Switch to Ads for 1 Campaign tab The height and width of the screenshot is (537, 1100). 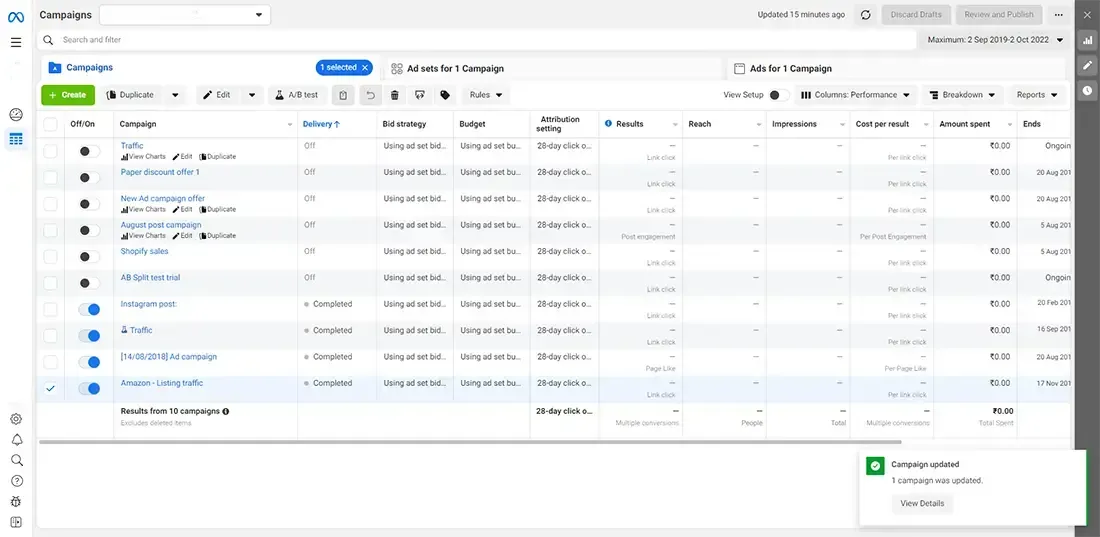(790, 69)
